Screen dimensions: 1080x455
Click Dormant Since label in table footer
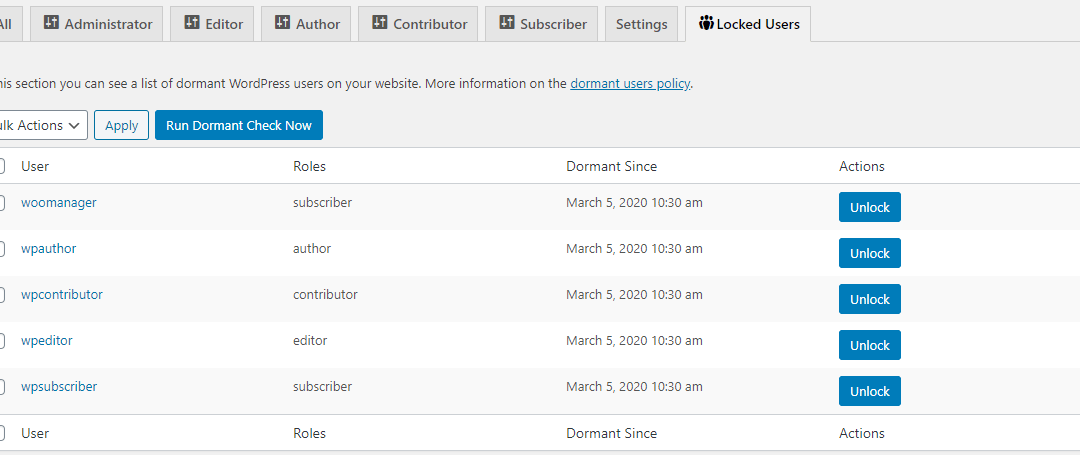[612, 433]
